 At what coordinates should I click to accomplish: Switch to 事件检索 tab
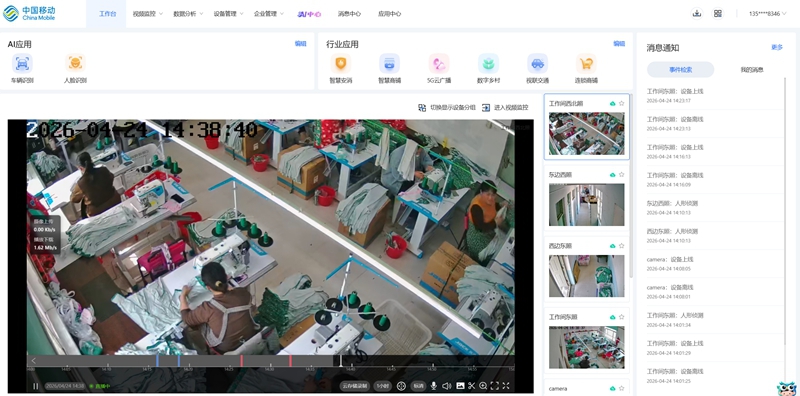681,69
